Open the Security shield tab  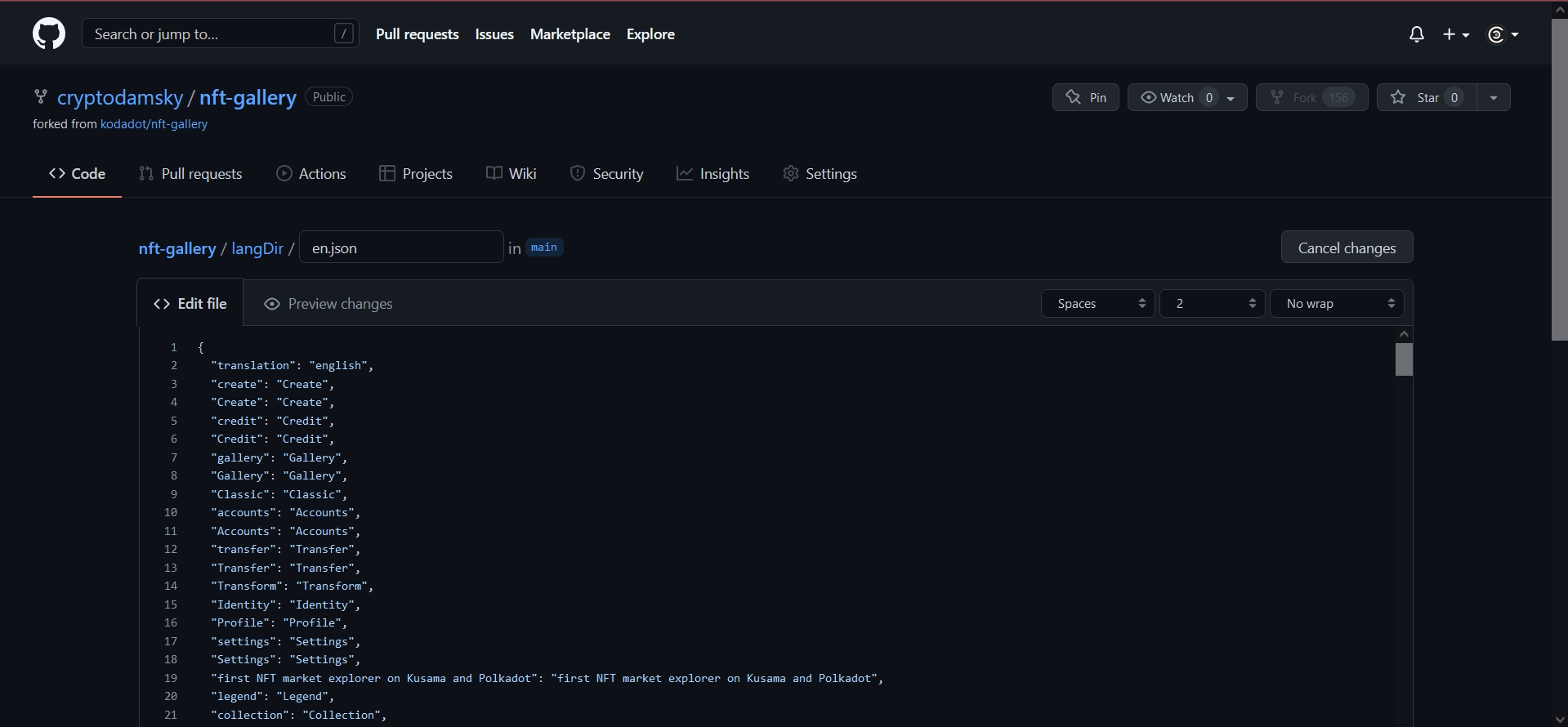pos(606,174)
